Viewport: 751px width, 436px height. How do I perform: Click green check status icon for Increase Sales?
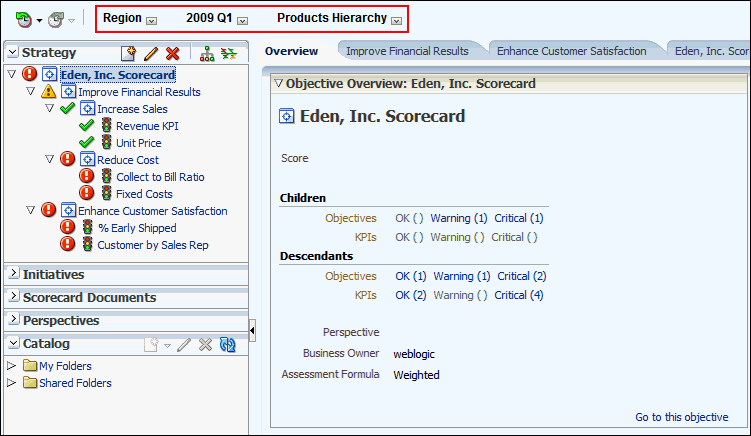[68, 108]
